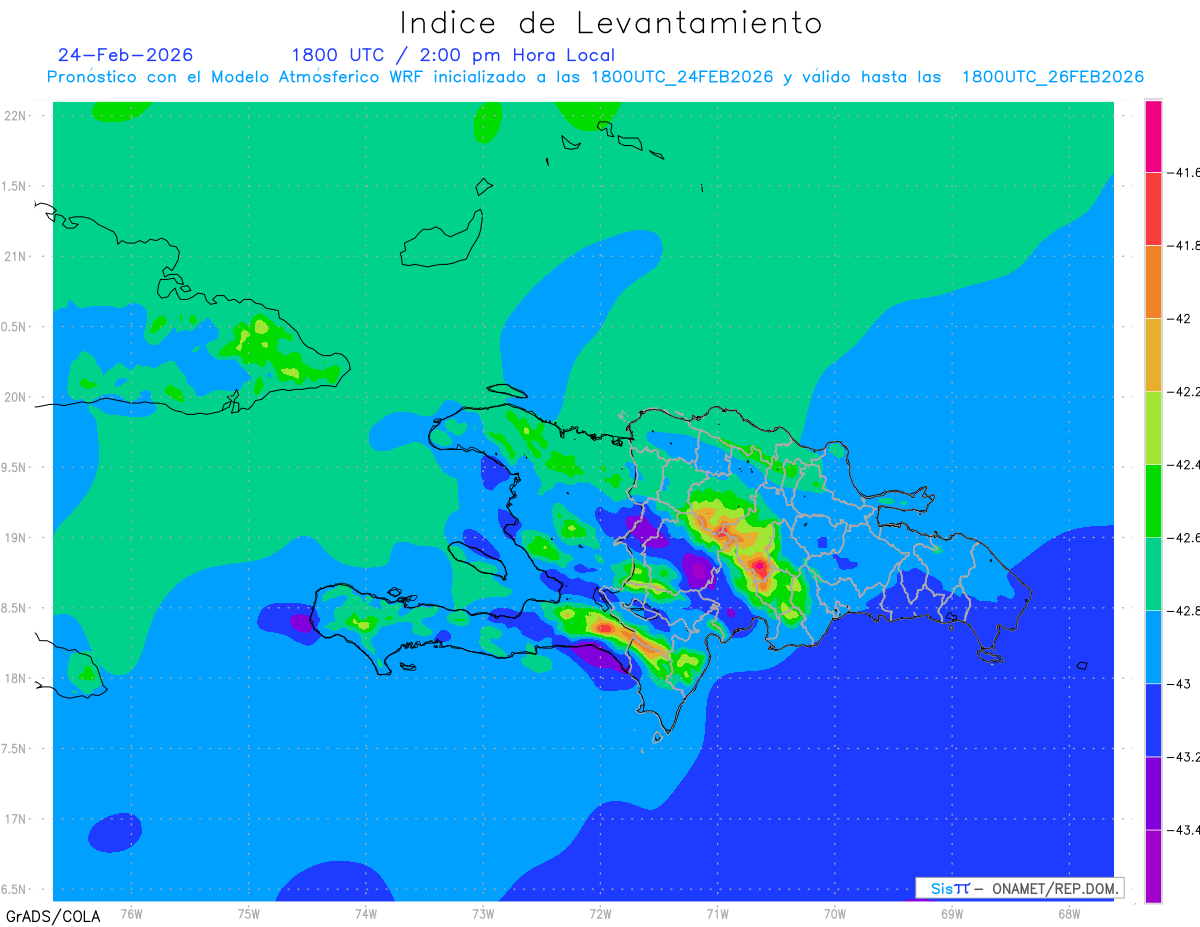Click the '1800UTC_26FEB2026' valid-until time text
The height and width of the screenshot is (927, 1200).
(1053, 78)
